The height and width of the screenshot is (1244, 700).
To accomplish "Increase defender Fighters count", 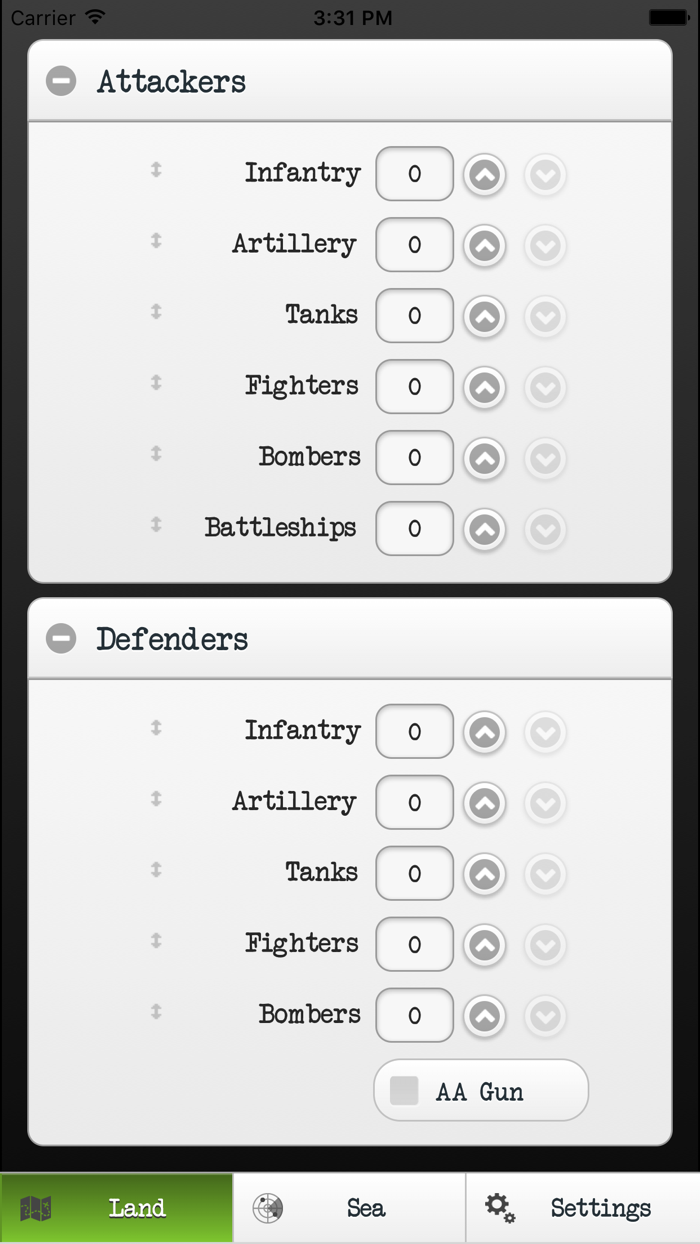I will click(x=484, y=944).
